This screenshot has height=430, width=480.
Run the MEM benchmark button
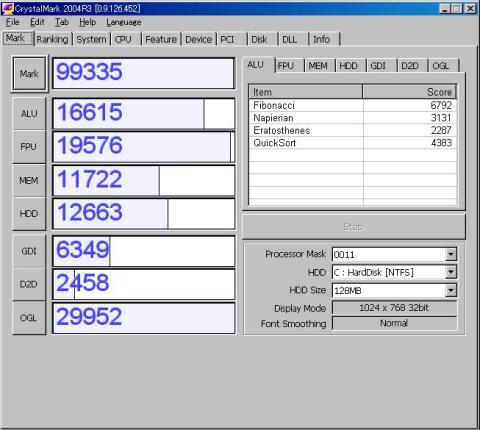pos(29,180)
